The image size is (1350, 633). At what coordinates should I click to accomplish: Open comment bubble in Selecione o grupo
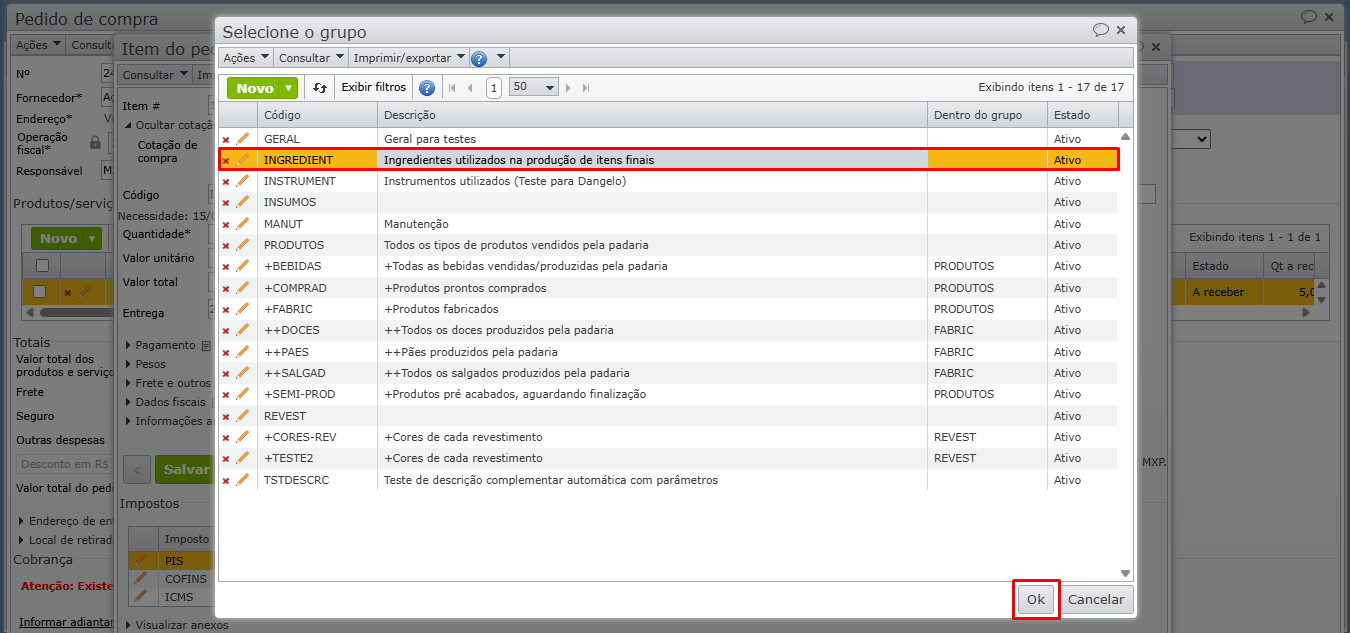coord(1100,30)
